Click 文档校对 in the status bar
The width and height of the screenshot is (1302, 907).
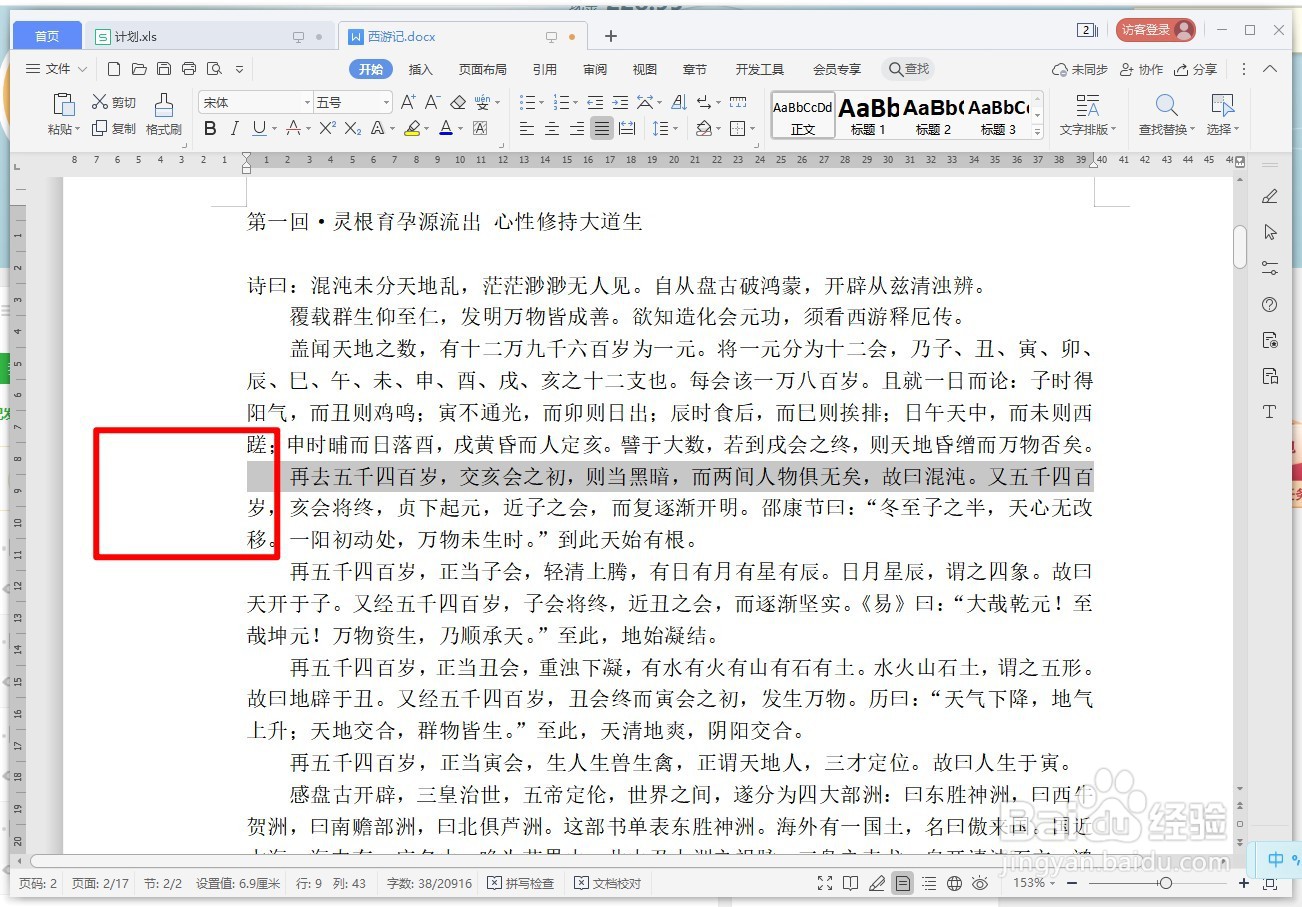(607, 883)
